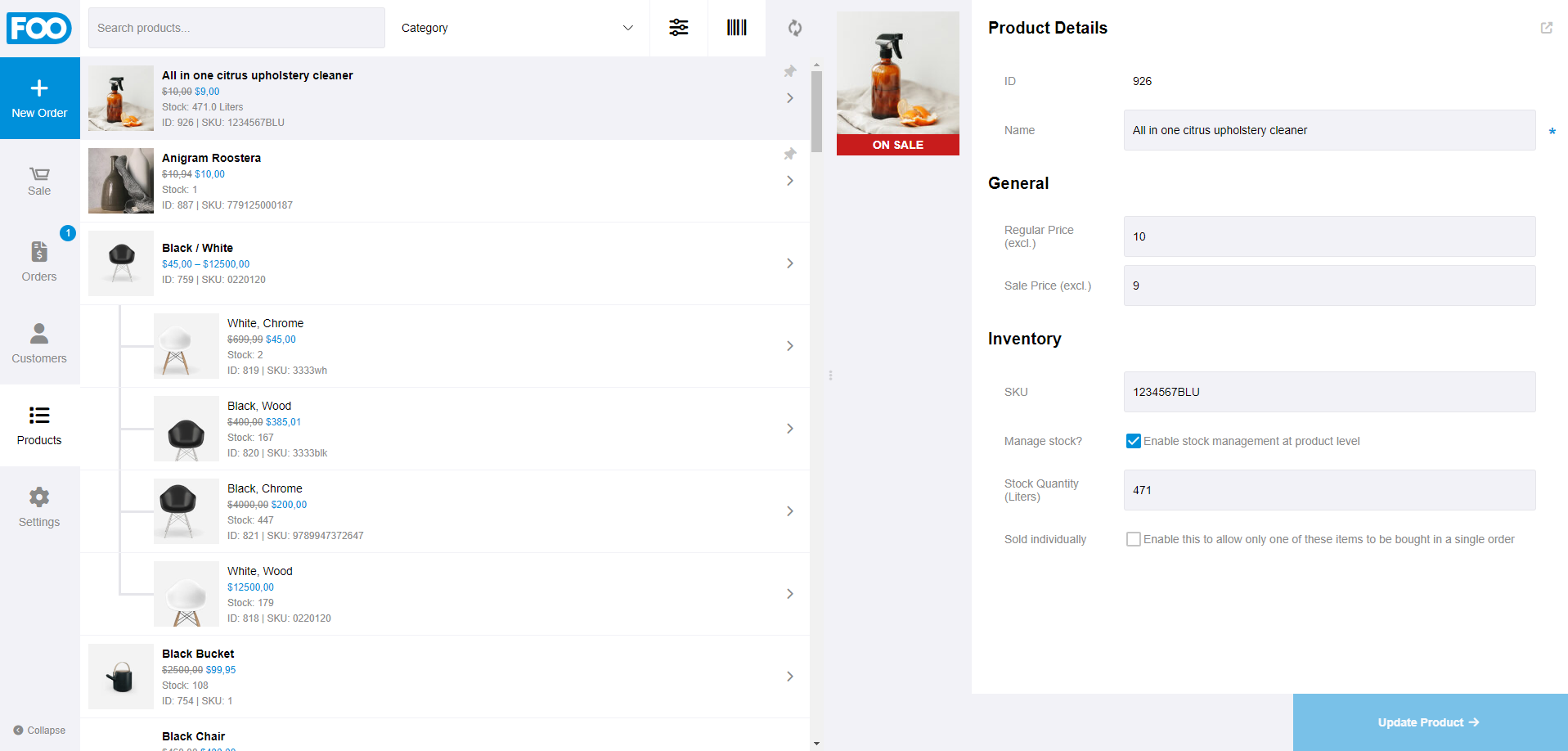1568x751 pixels.
Task: Click product list scrollbar thumb
Action: pos(816,111)
